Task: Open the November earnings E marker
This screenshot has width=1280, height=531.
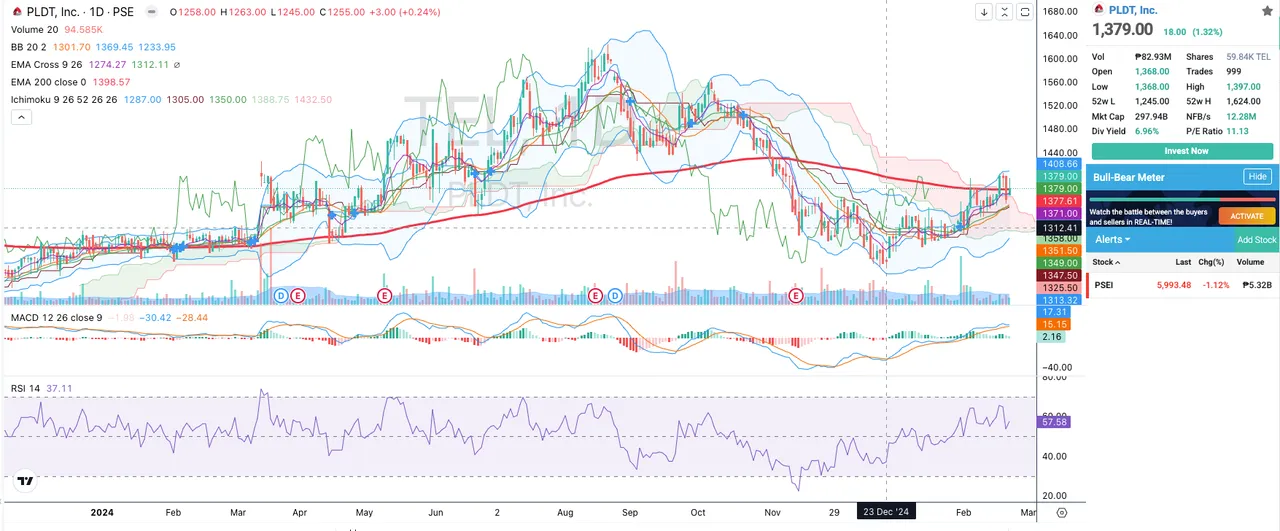Action: [796, 296]
